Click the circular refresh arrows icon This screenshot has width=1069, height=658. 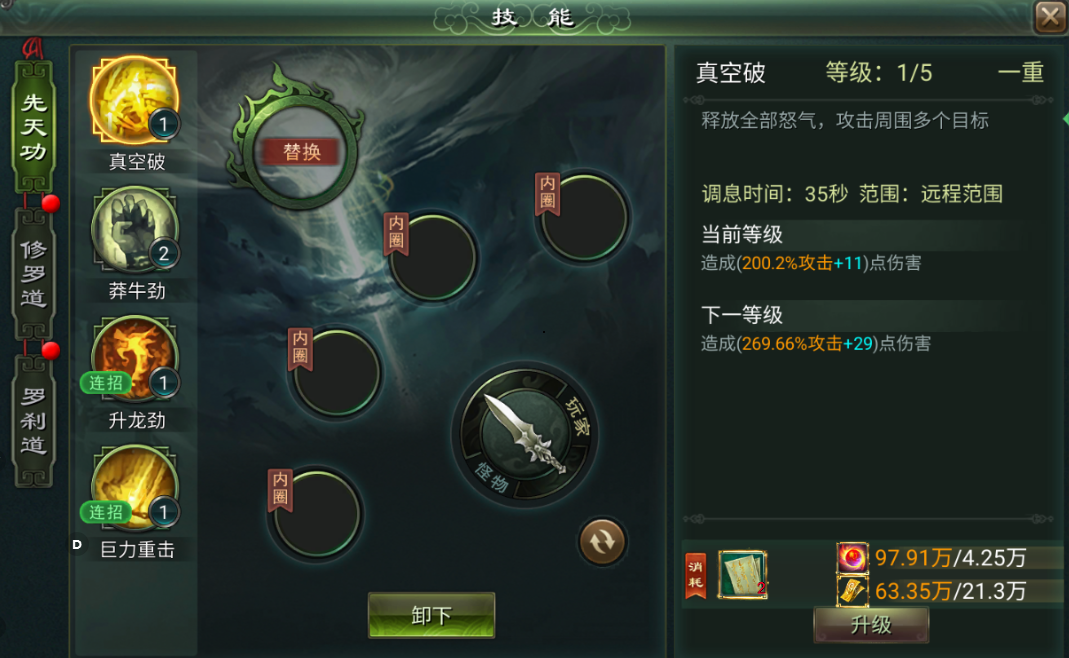tap(602, 542)
